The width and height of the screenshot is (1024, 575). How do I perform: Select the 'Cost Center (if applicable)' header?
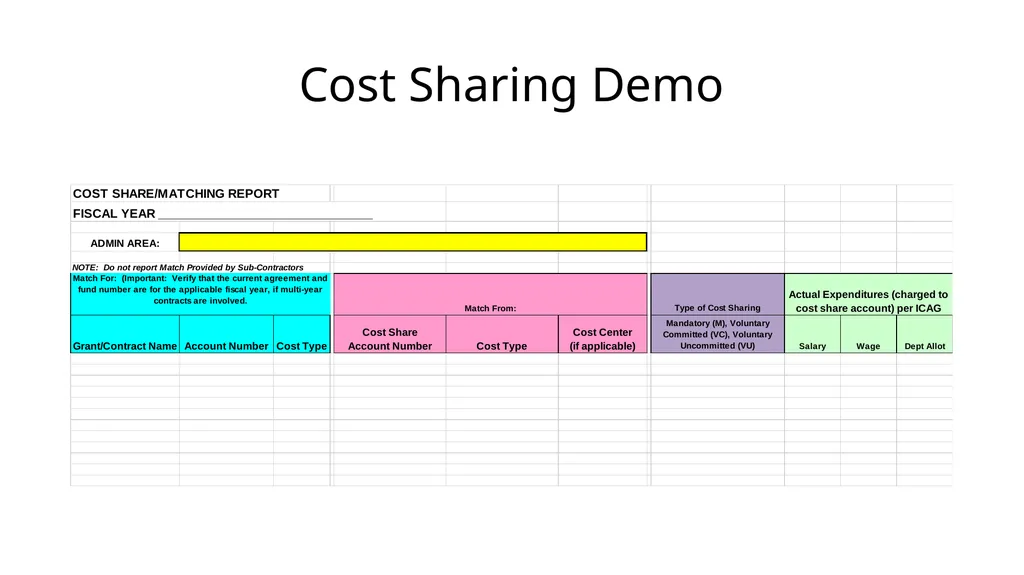click(x=603, y=335)
